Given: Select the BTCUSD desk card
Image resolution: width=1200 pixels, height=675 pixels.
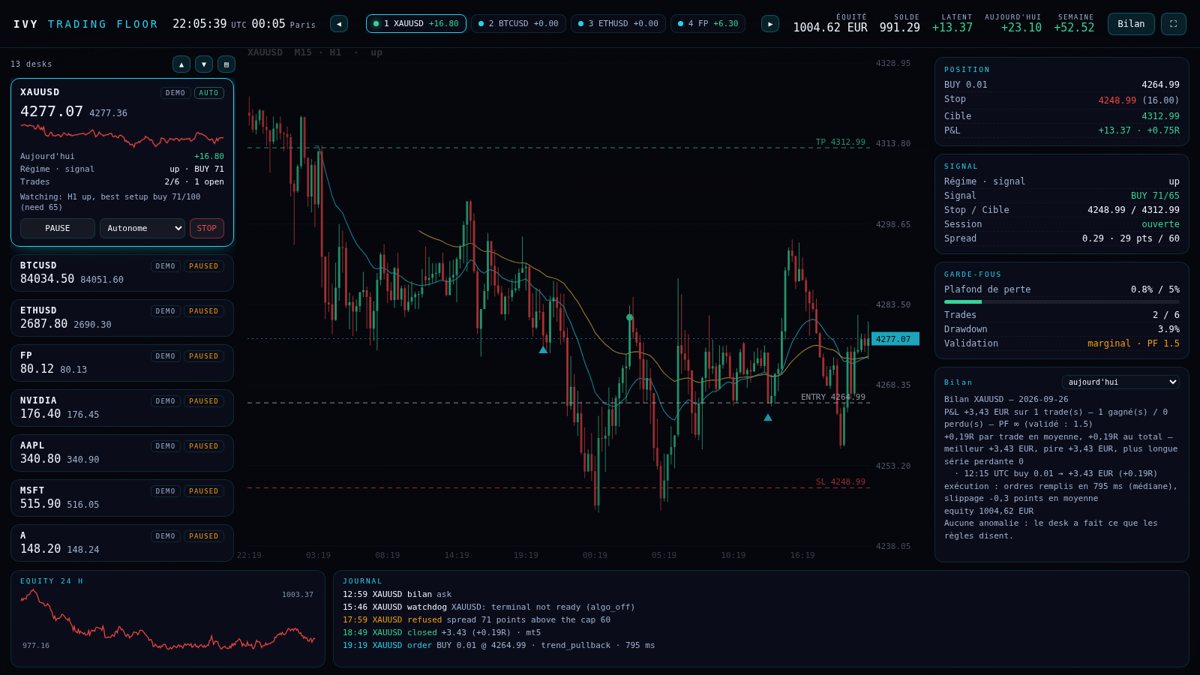Looking at the screenshot, I should (x=122, y=272).
